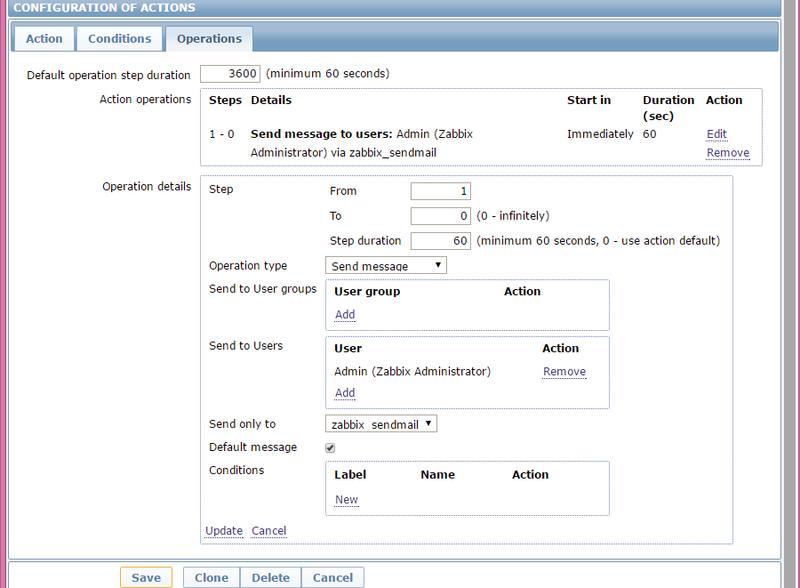Viewport: 800px width, 588px height.
Task: Focus the Step duration field
Action: point(440,241)
